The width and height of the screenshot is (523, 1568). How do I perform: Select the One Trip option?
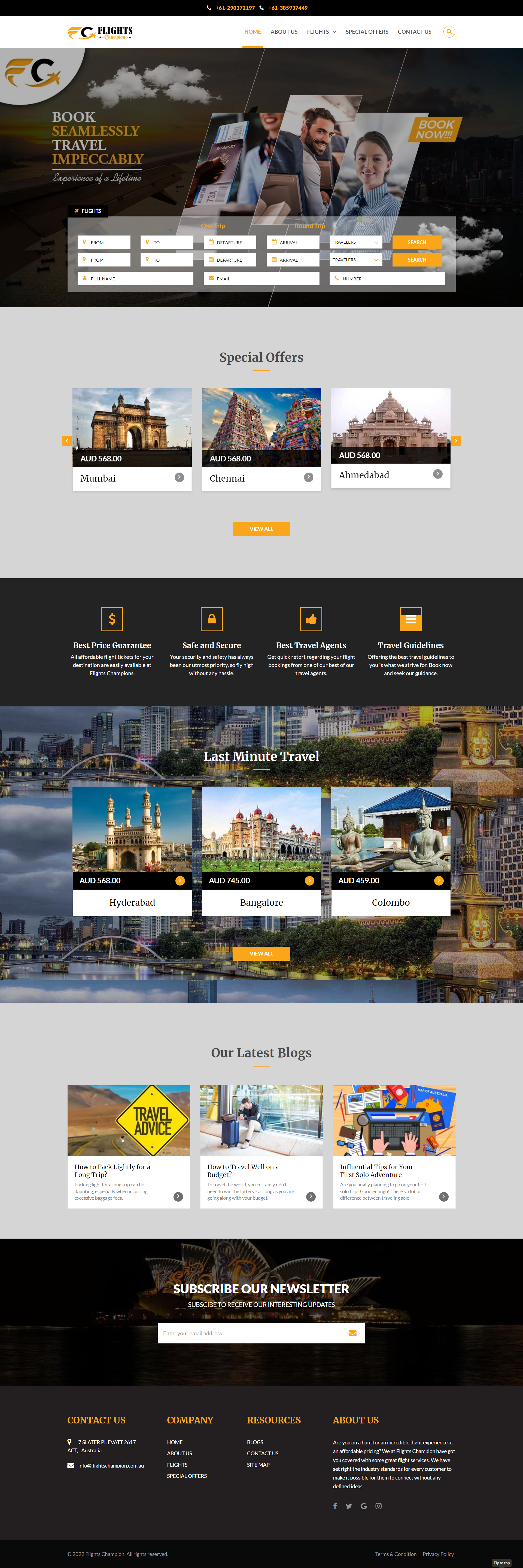(212, 226)
